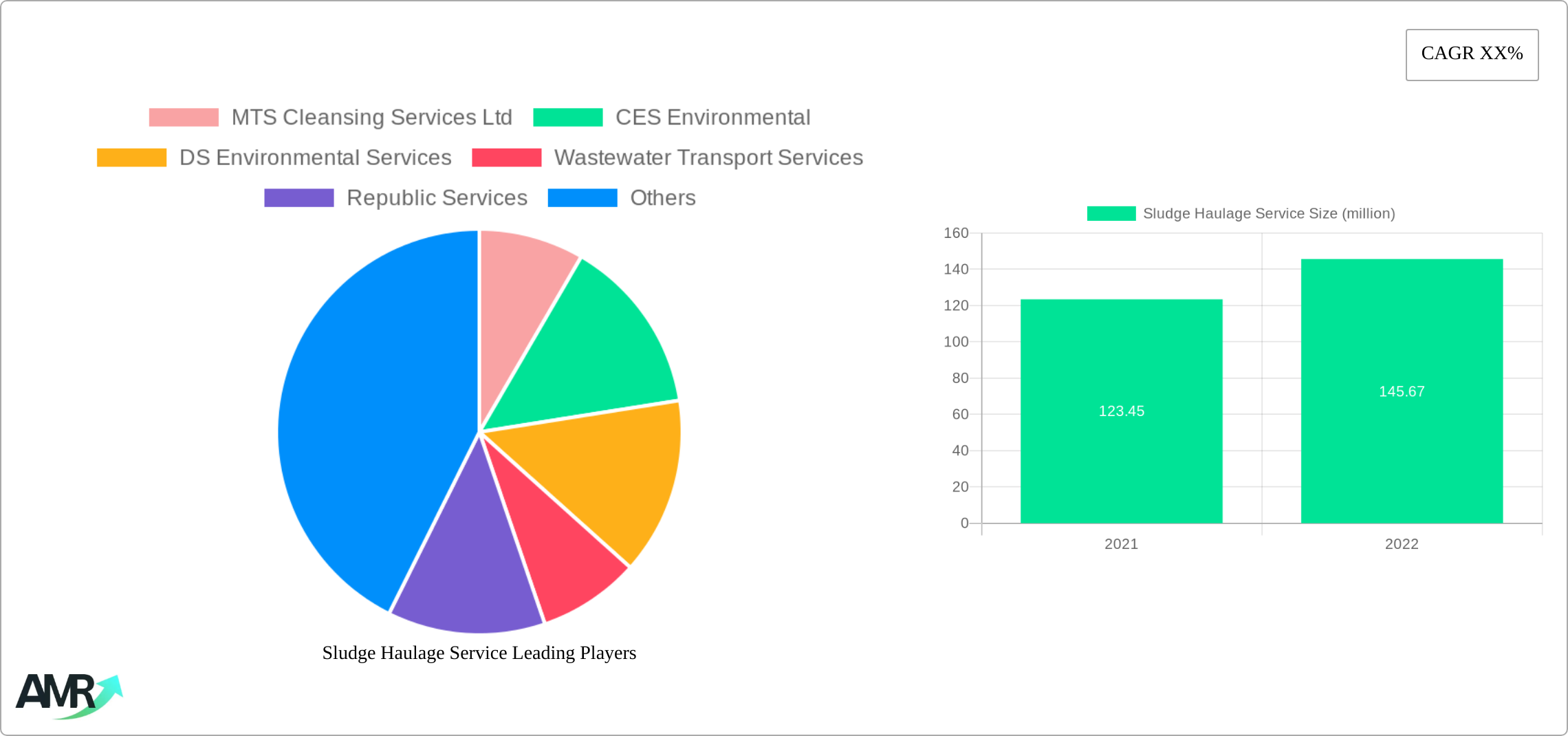Click the Others blue legend icon
The image size is (1568, 736).
[x=582, y=198]
